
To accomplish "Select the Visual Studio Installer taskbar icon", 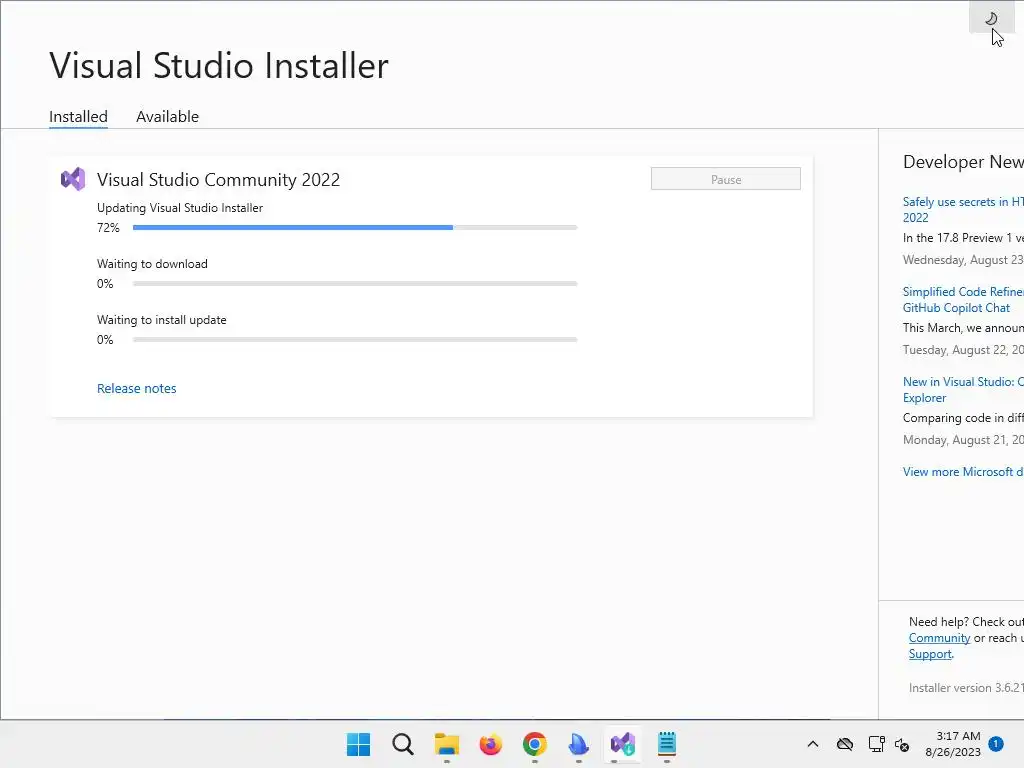I will coord(622,744).
